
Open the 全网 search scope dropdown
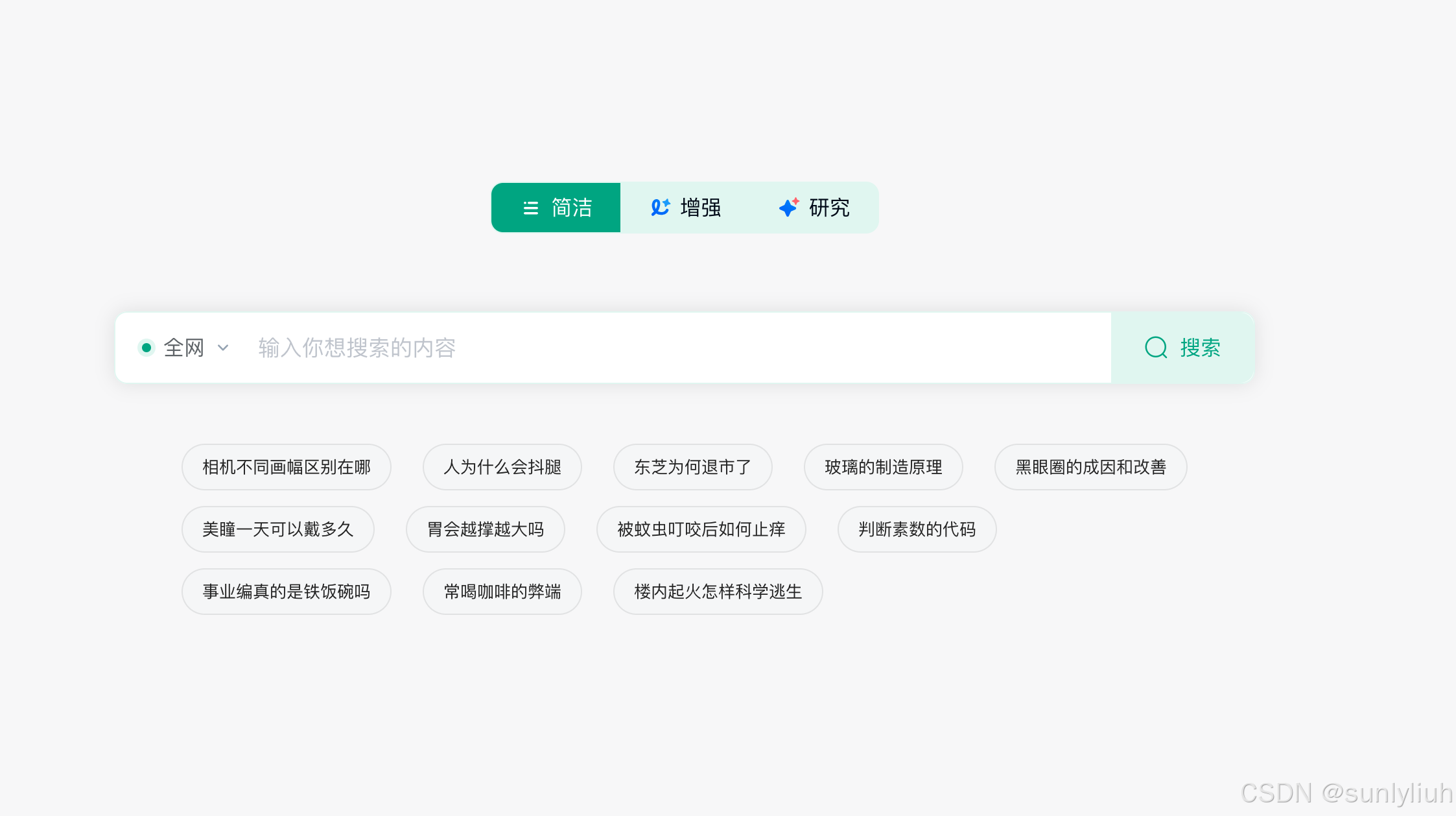click(184, 348)
